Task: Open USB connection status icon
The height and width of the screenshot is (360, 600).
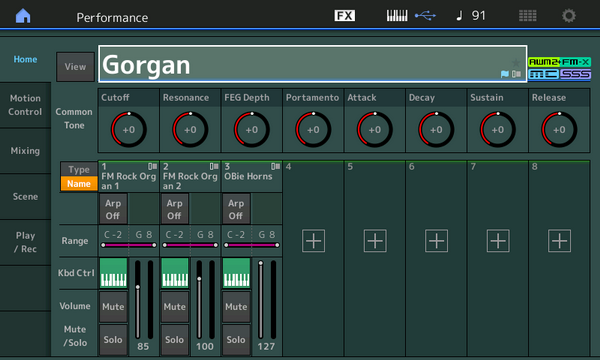Action: tap(425, 16)
